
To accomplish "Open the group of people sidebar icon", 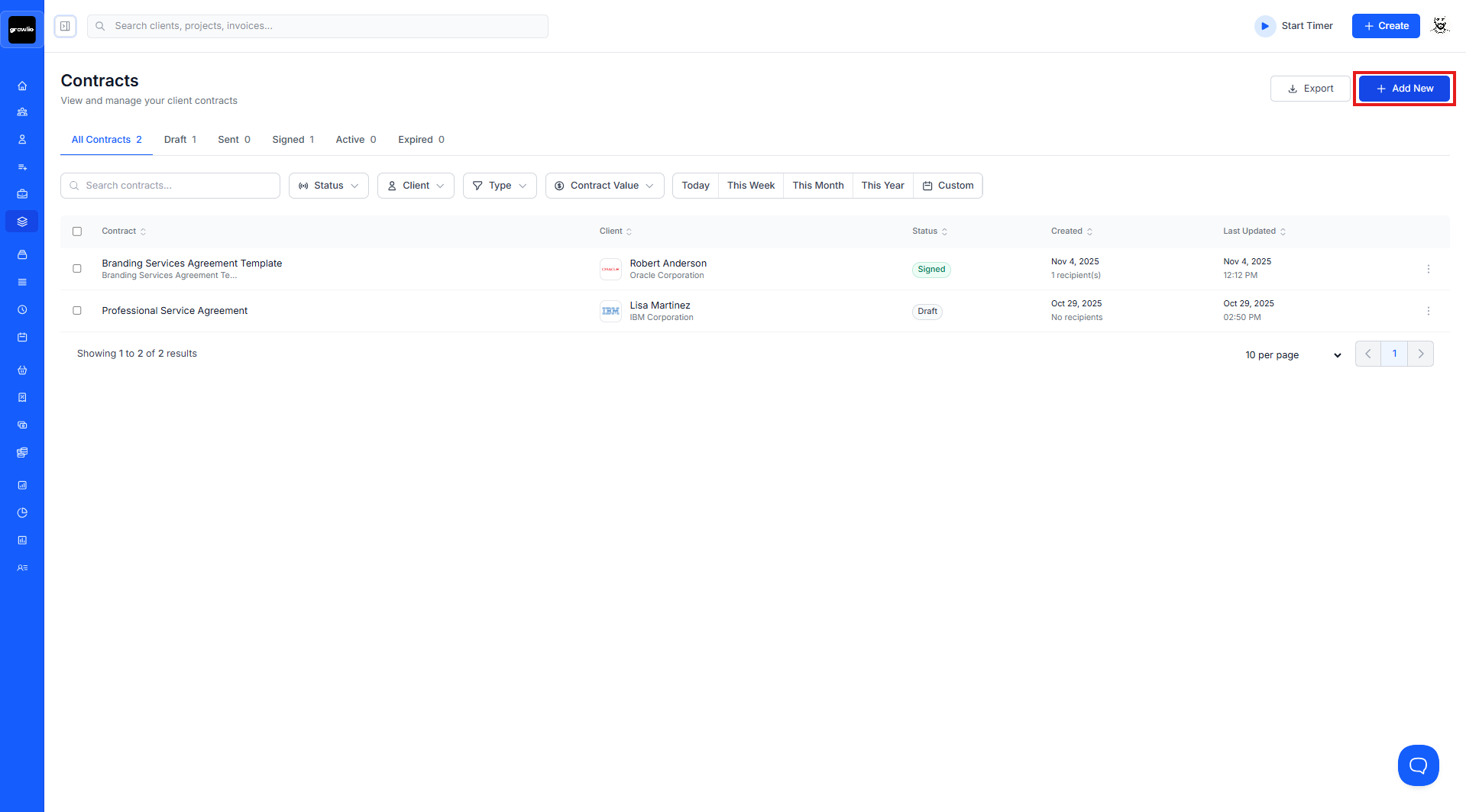I will [x=22, y=112].
